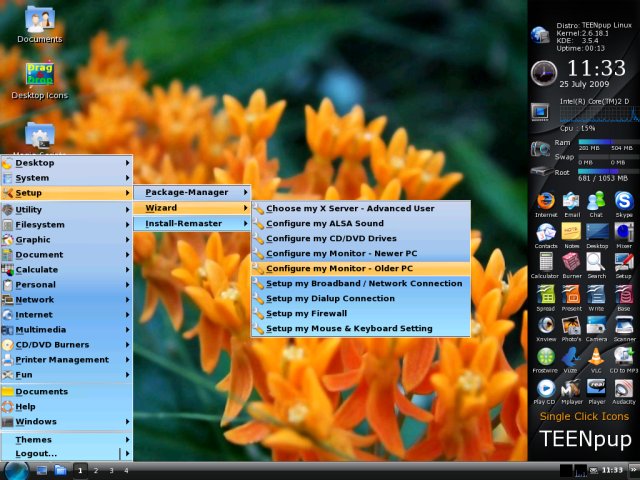Select Configure my CD/DVD Drives
The height and width of the screenshot is (480, 640).
coord(361,238)
